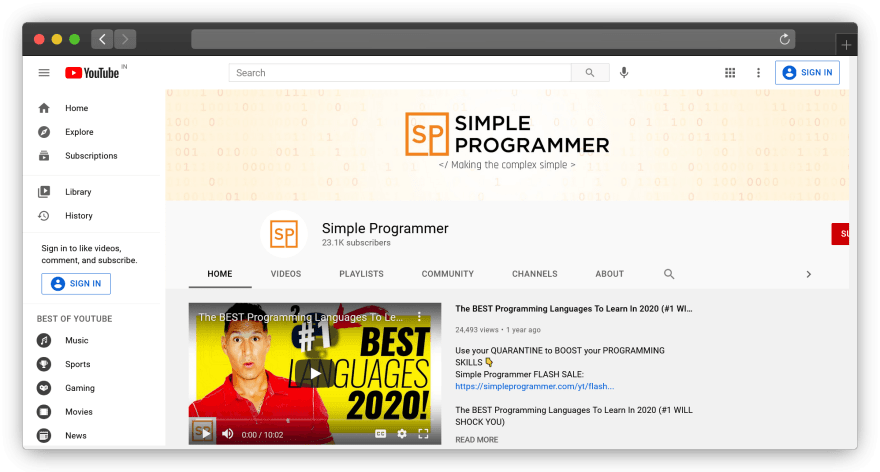880x472 pixels.
Task: Click the '23.1K subscribers' text
Action: 356,243
